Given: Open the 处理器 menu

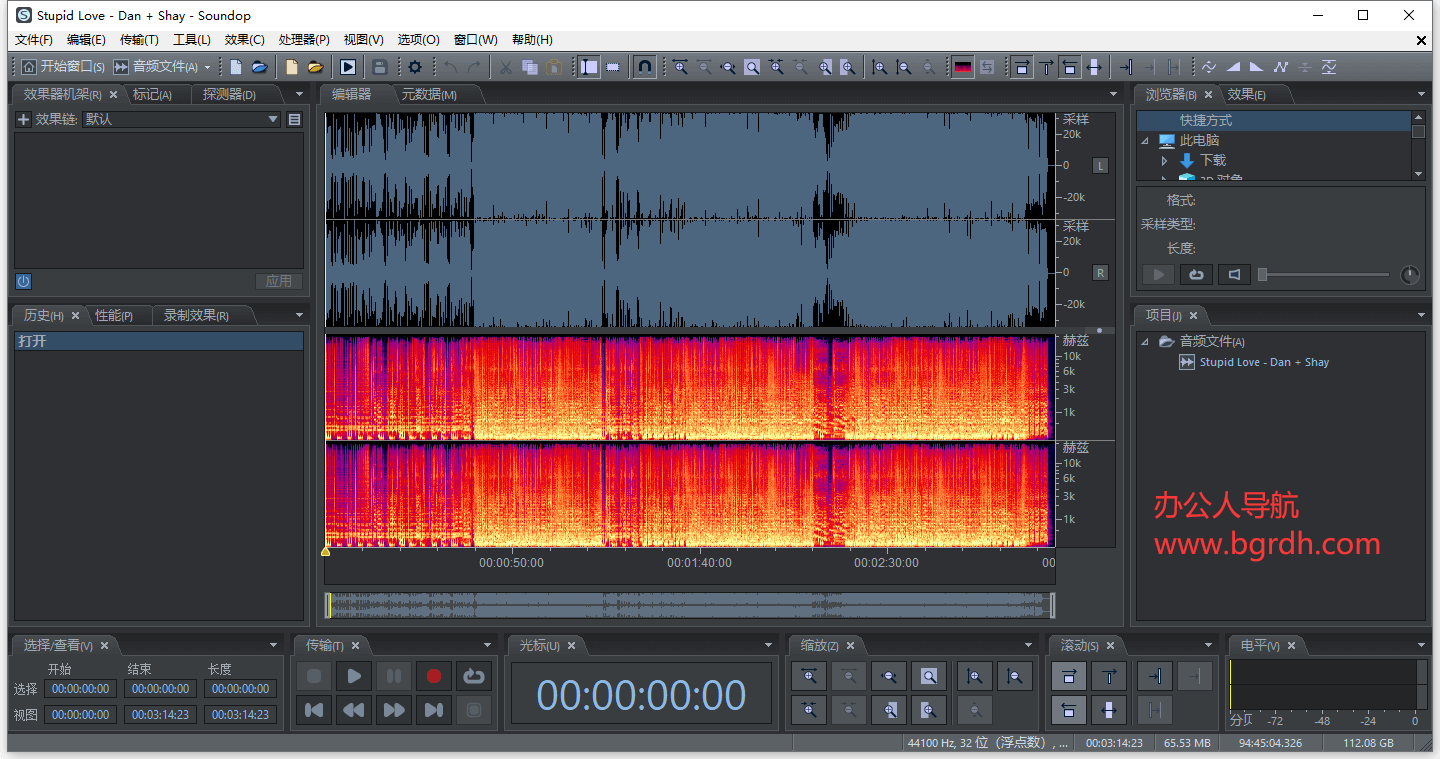Looking at the screenshot, I should pyautogui.click(x=301, y=39).
